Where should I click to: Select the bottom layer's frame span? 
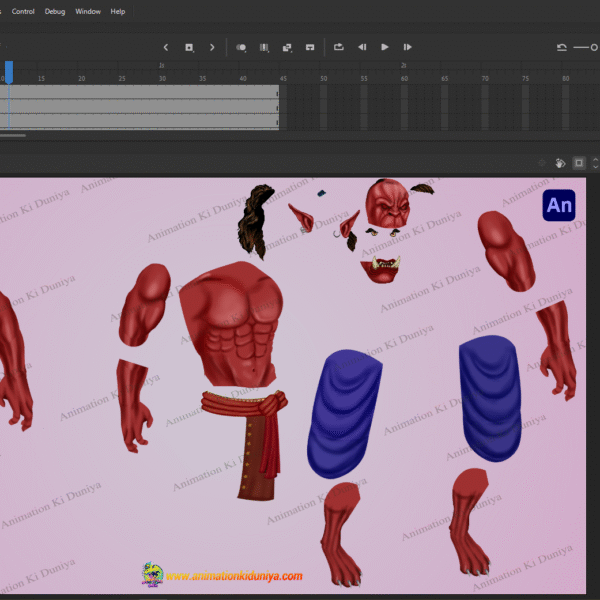click(139, 122)
